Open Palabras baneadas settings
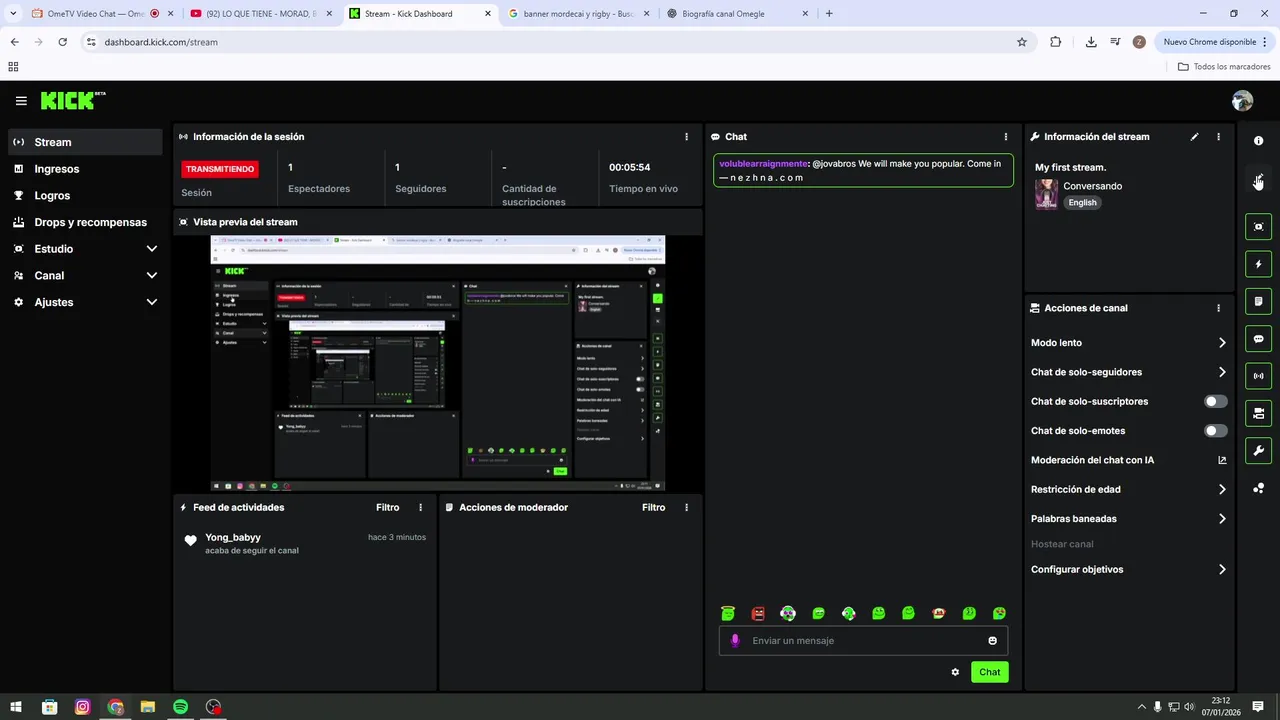 tap(1128, 519)
